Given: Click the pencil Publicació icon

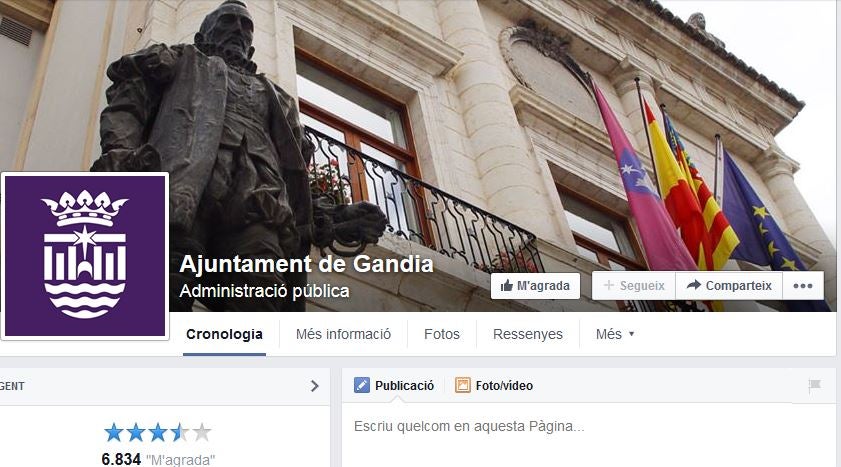Looking at the screenshot, I should point(362,385).
